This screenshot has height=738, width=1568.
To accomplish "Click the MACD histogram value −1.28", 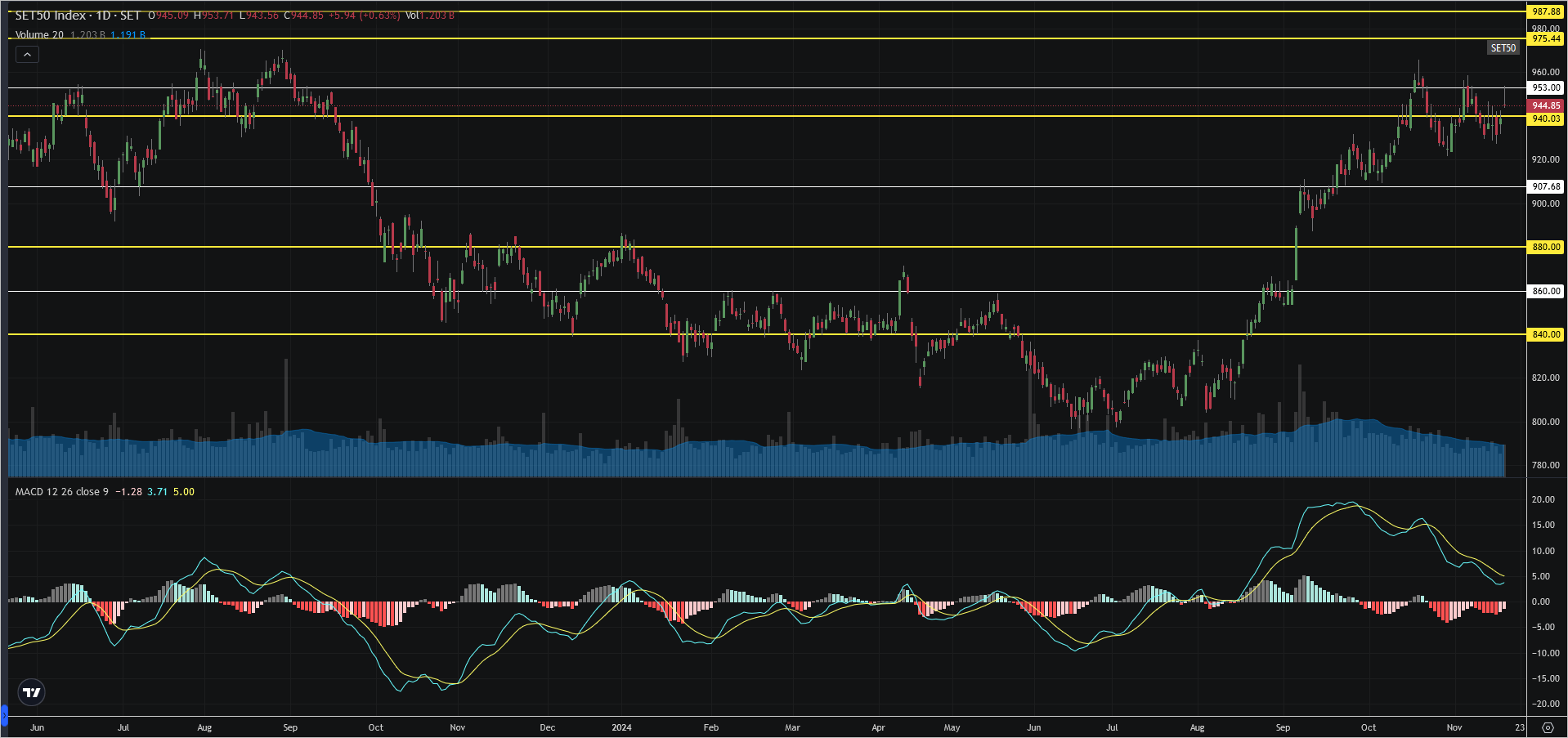I will pos(128,491).
